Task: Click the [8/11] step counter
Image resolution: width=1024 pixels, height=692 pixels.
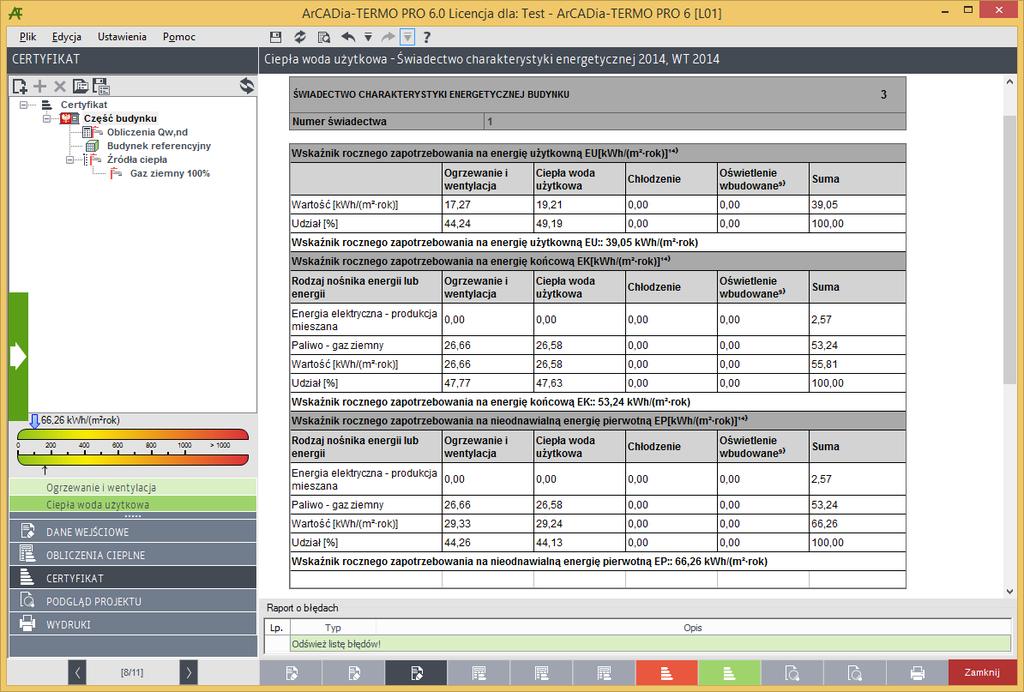Action: (132, 672)
